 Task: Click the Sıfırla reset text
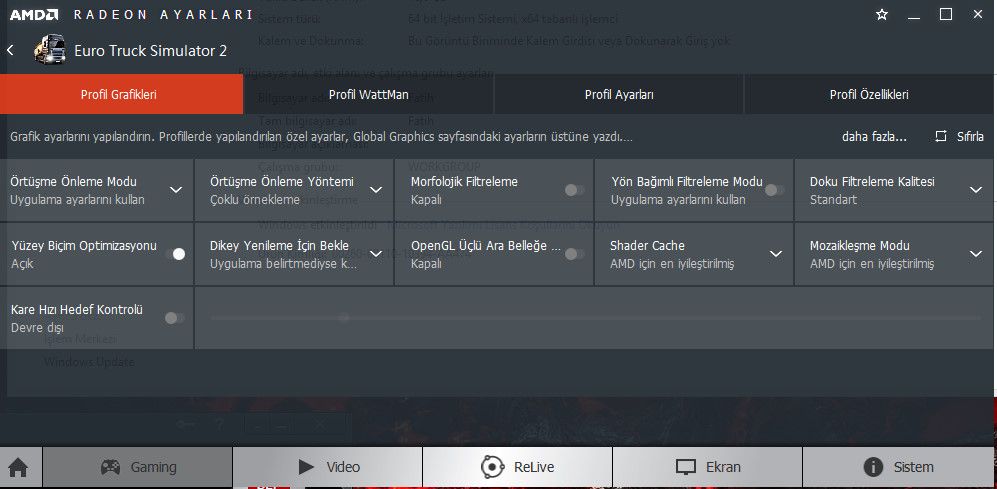[970, 137]
